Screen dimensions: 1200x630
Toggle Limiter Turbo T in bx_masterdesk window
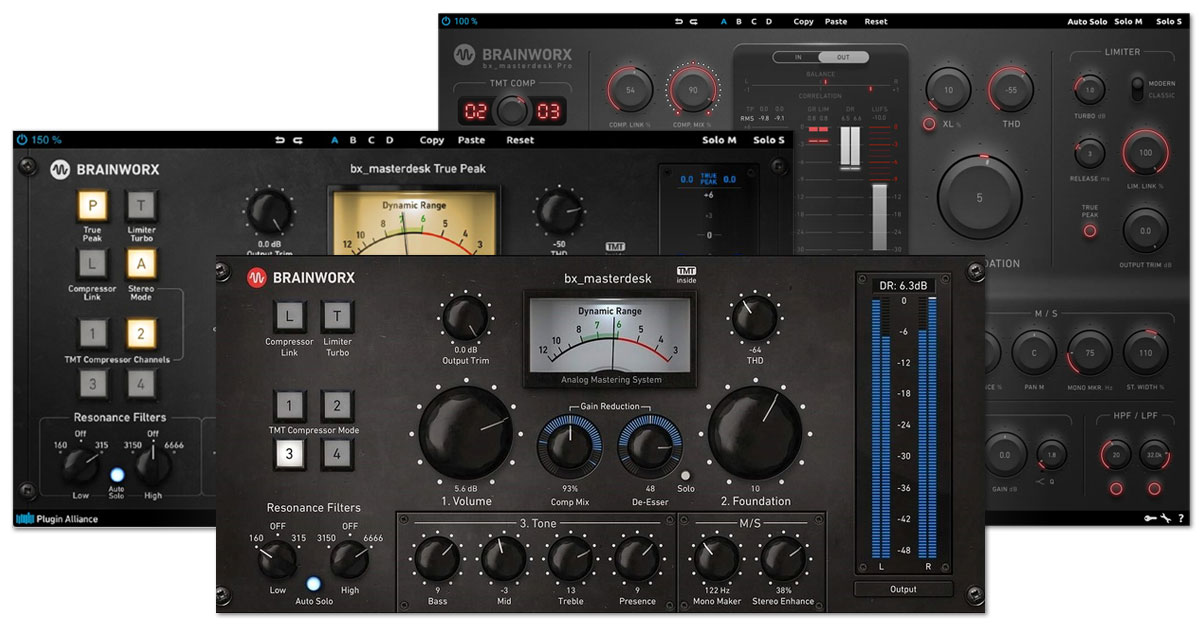[x=337, y=316]
